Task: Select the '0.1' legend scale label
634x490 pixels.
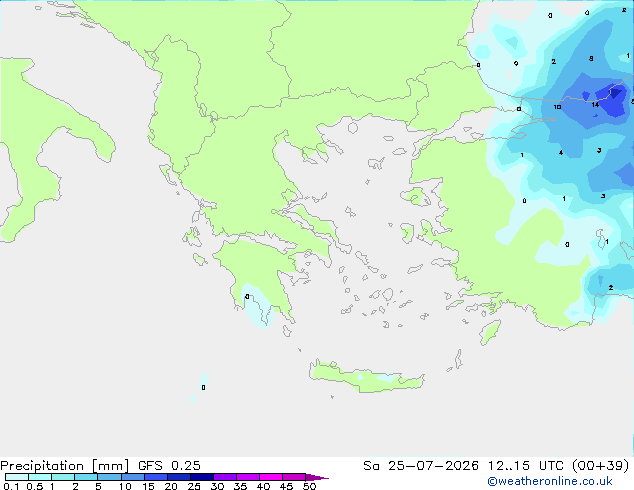Action: coord(11,486)
